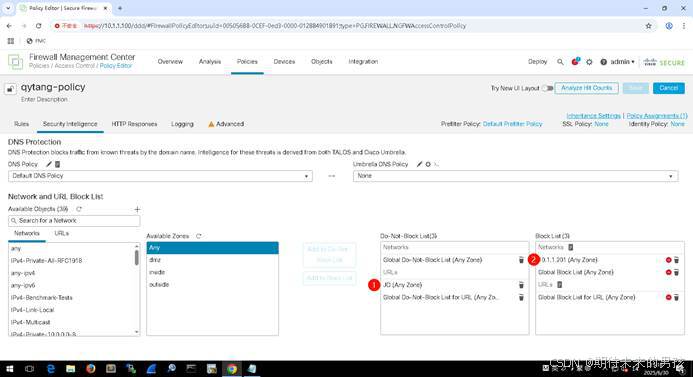
Task: Click red block icon for Global Block List (Any Zone)
Action: click(x=668, y=272)
